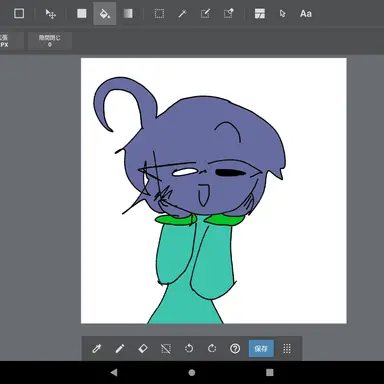Select the Aa text tool
Screen dimensions: 384x384
tap(306, 14)
